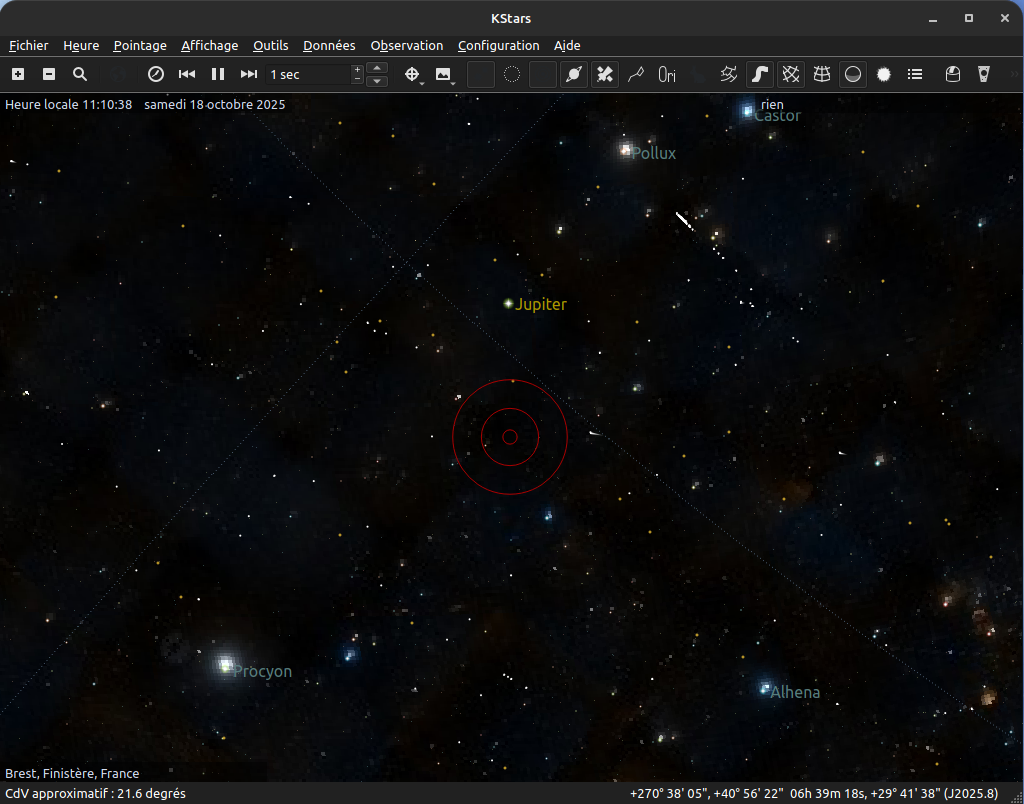Reset the clock to current time

click(x=155, y=74)
